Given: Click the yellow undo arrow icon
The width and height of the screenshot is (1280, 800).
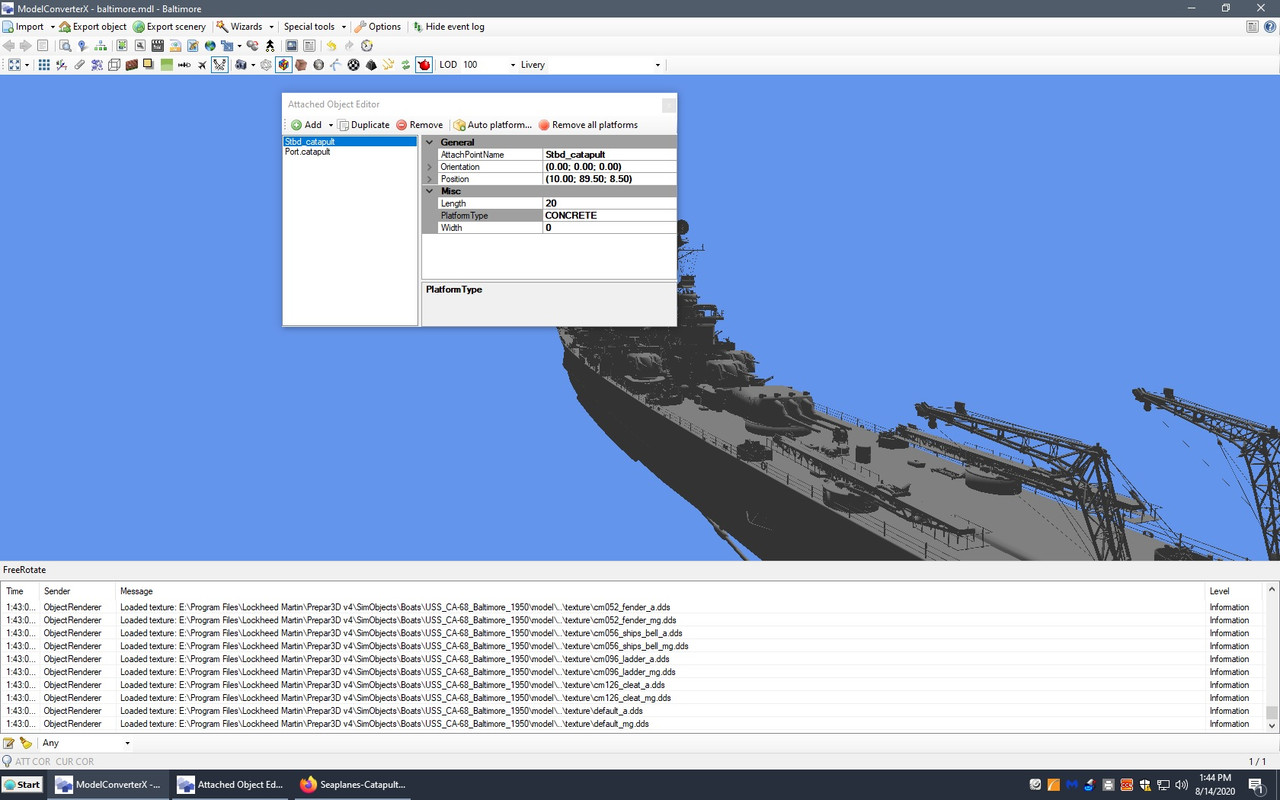Looking at the screenshot, I should [x=331, y=45].
